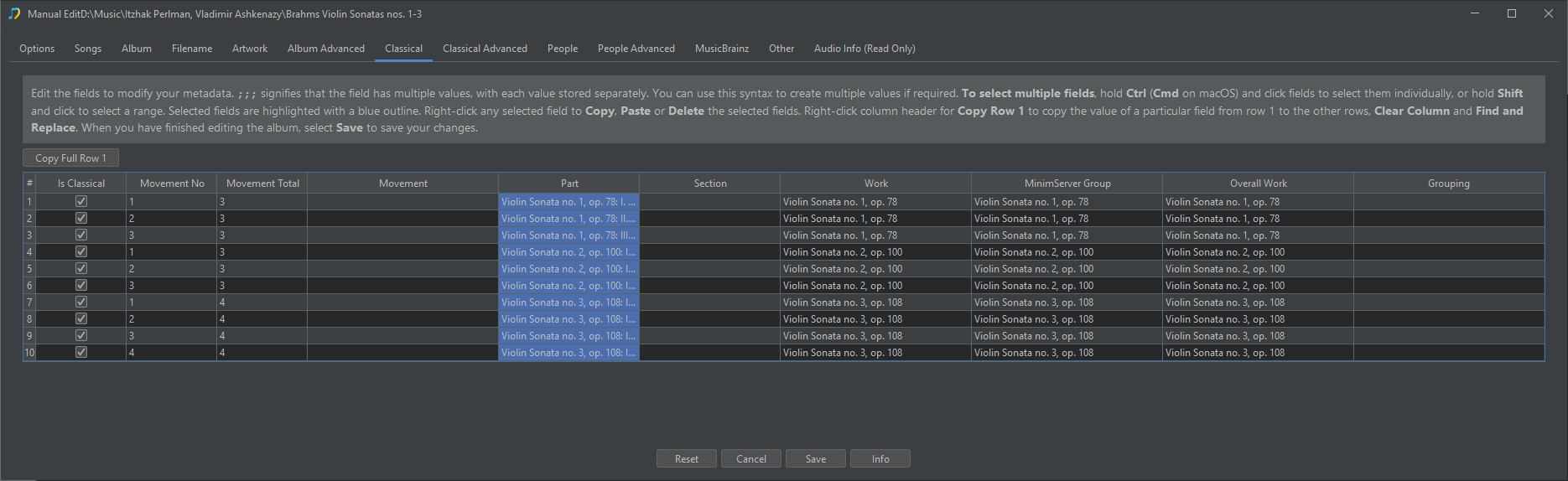1568x481 pixels.
Task: Click the Info button
Action: [x=880, y=458]
